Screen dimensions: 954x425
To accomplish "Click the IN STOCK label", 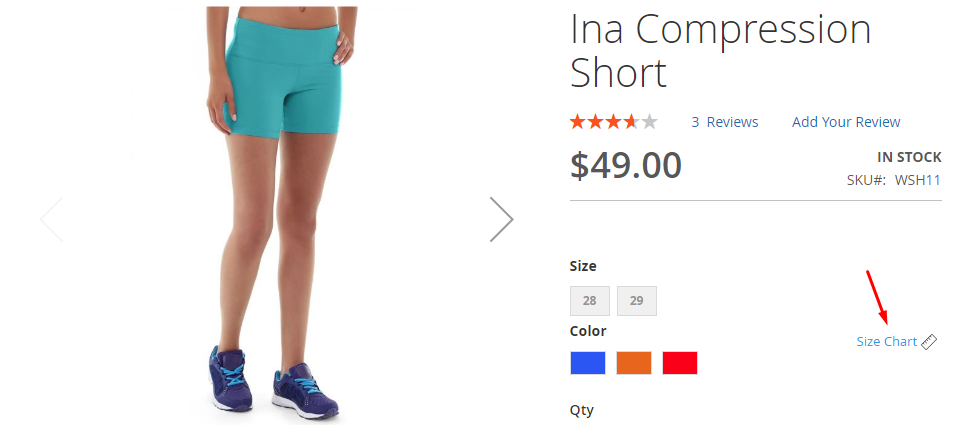I will 909,157.
